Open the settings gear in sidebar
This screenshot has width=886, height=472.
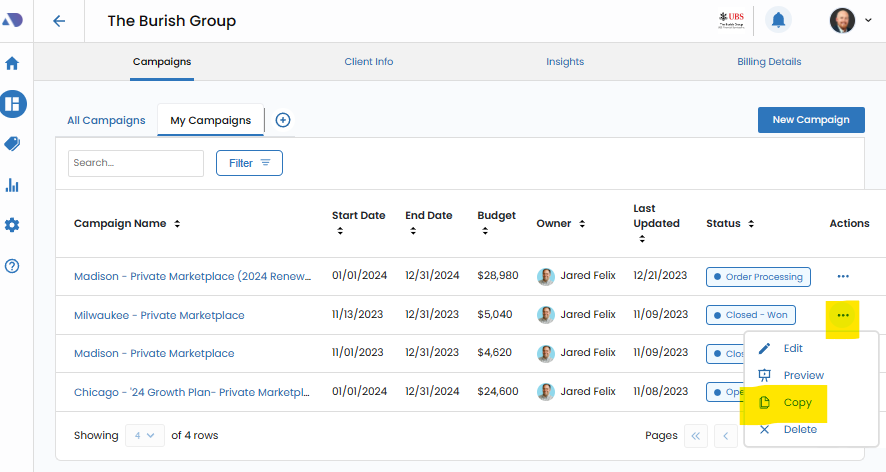click(13, 225)
